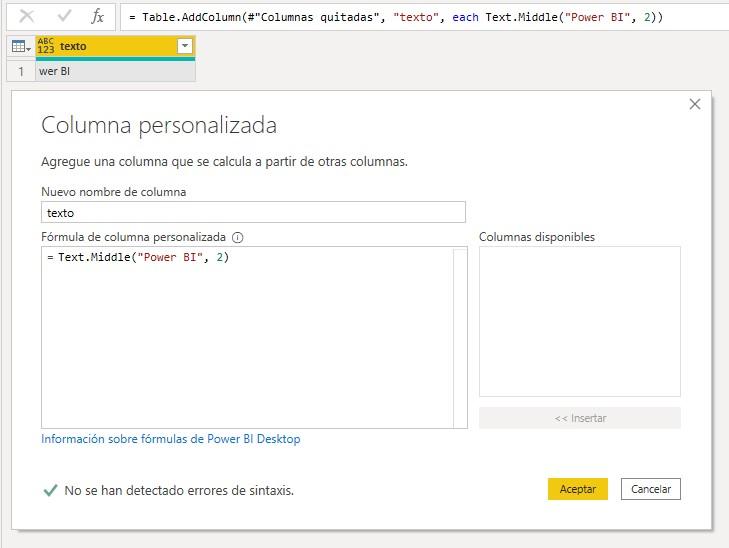729x548 pixels.
Task: Close the Columna personalizada dialog
Action: pos(695,104)
